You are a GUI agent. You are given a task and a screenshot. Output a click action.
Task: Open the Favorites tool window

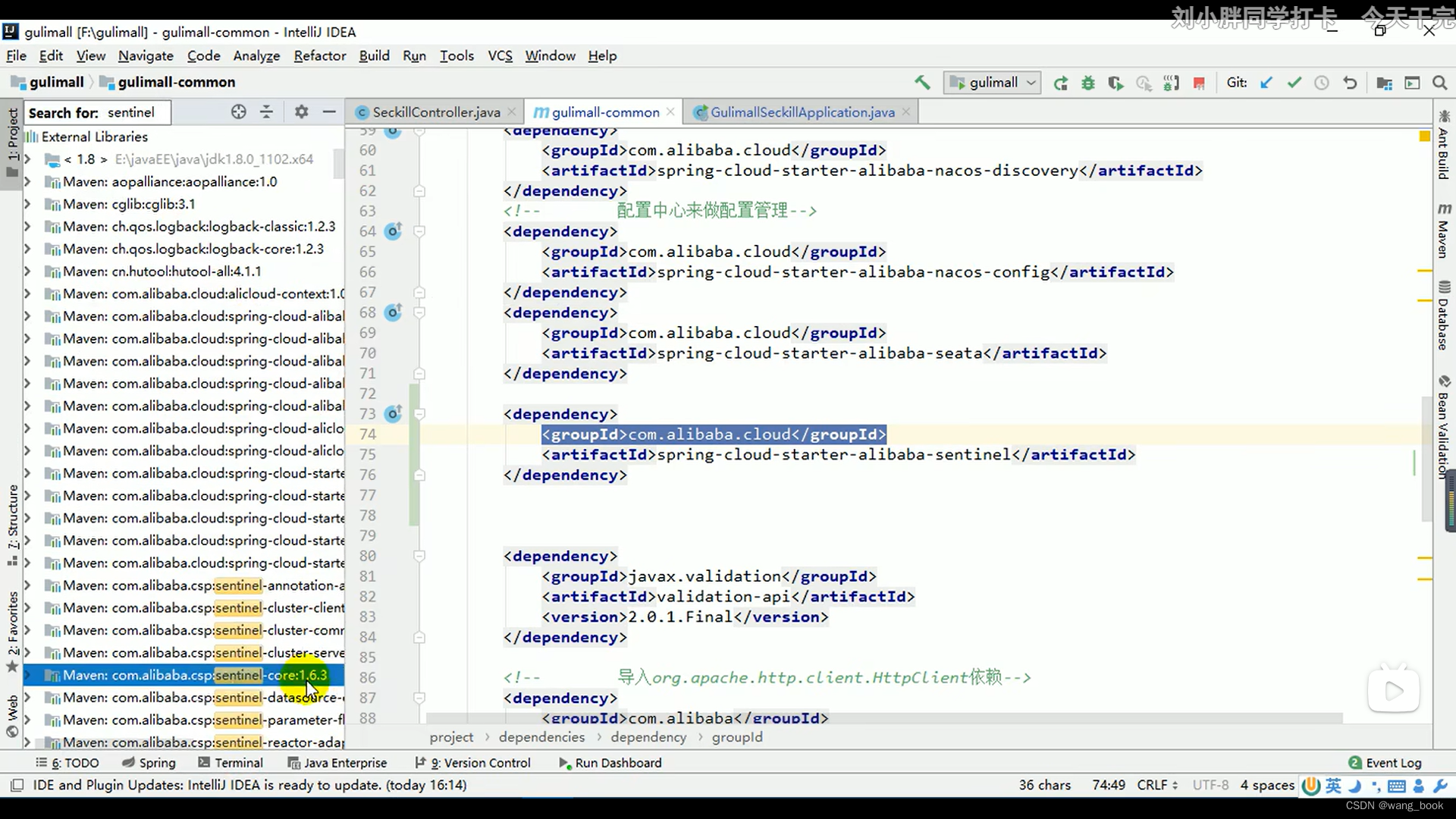coord(12,632)
